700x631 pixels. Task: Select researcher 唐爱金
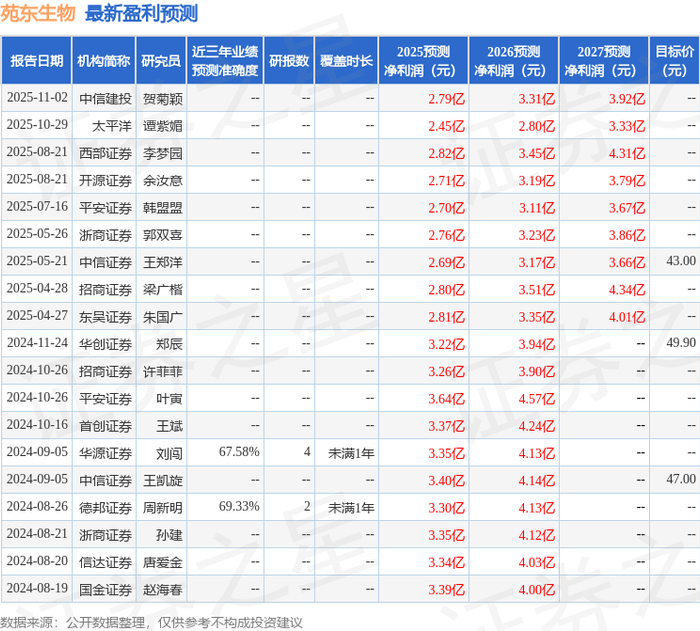162,562
